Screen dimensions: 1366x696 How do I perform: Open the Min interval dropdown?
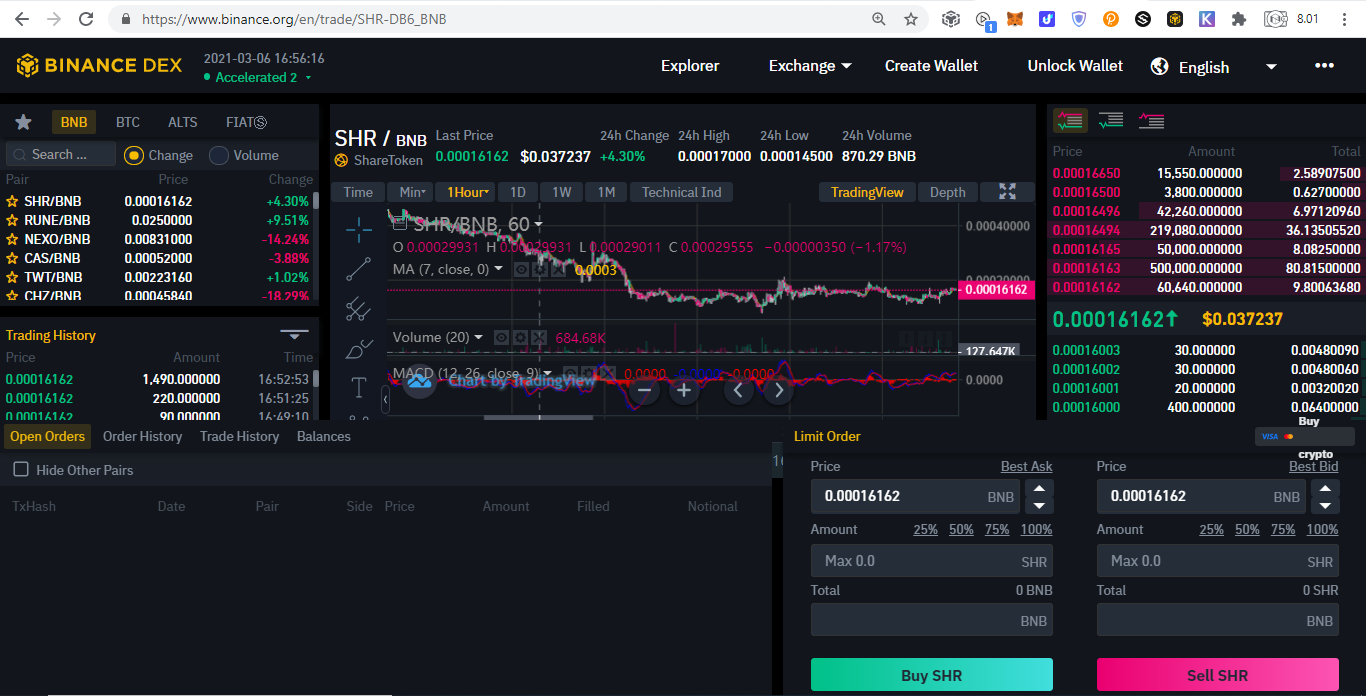[412, 192]
